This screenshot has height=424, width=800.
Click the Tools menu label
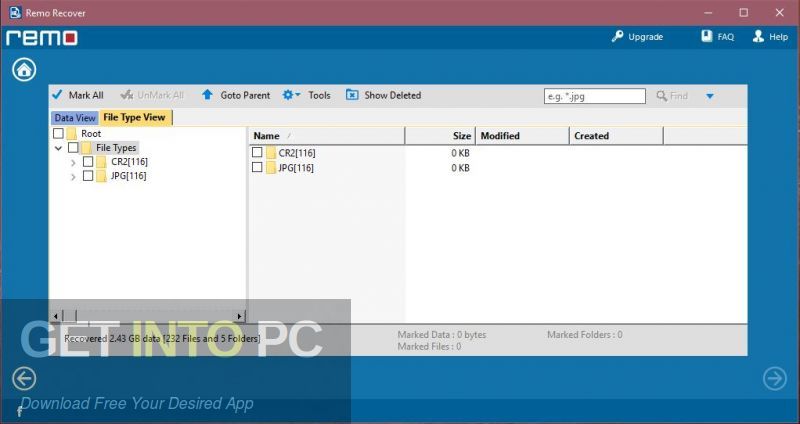click(319, 95)
